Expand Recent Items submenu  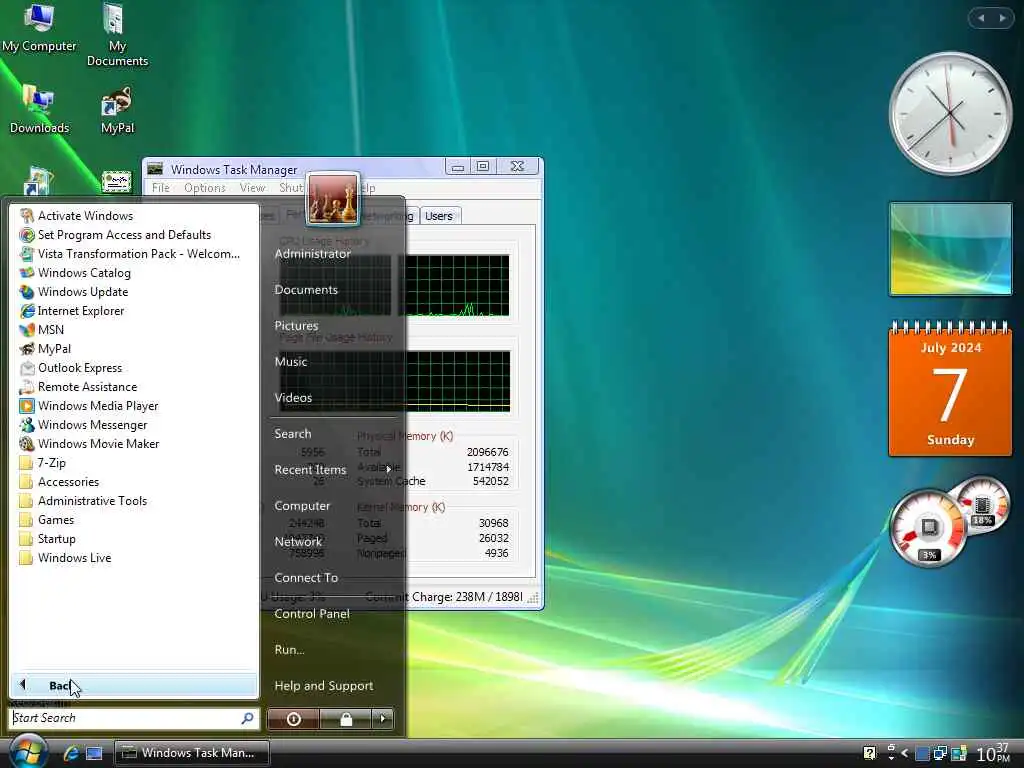pyautogui.click(x=334, y=470)
